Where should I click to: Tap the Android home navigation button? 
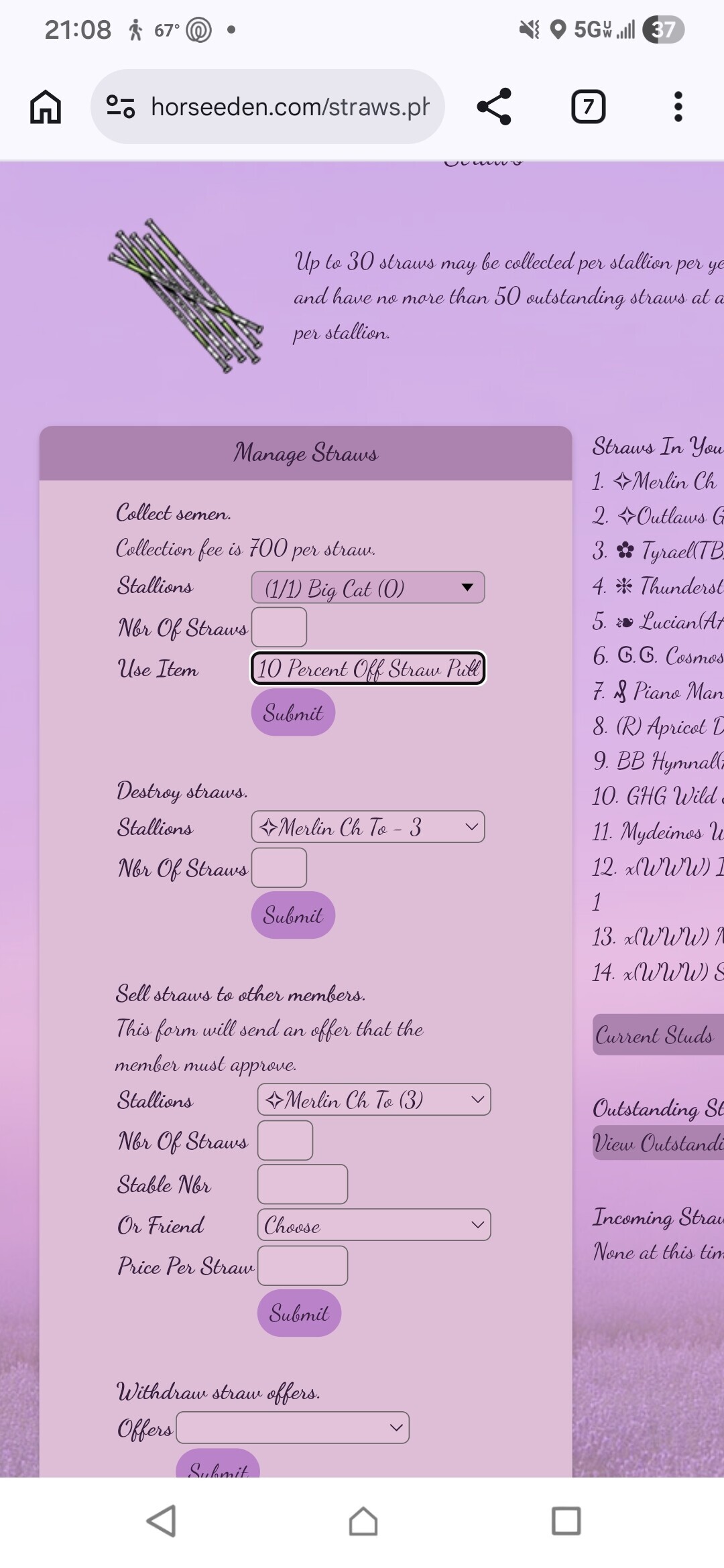click(363, 1520)
